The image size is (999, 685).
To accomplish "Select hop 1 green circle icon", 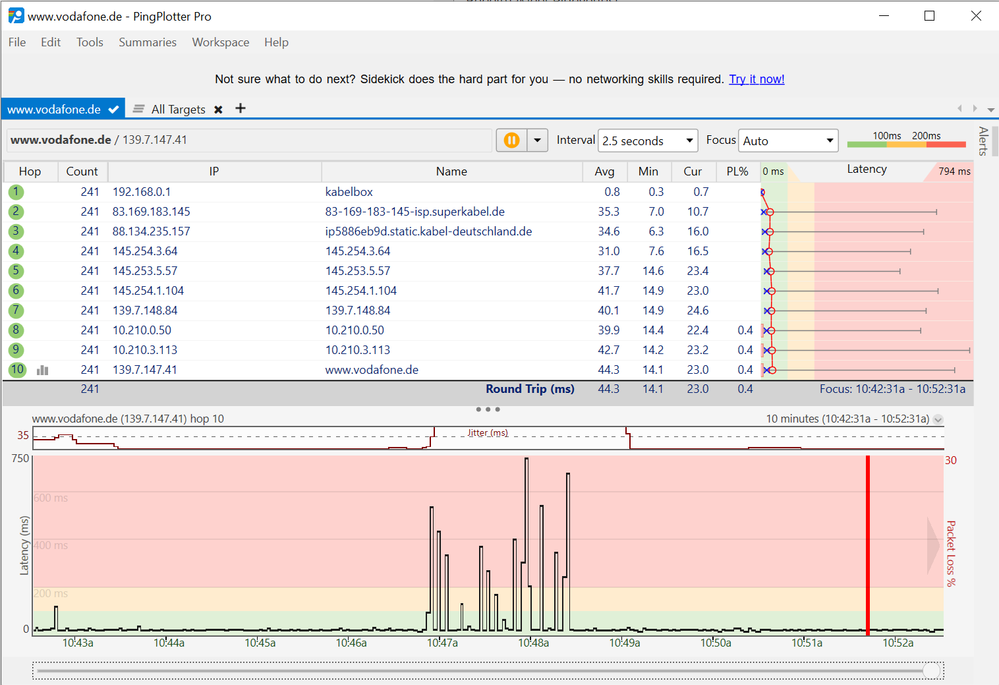I will coord(16,192).
